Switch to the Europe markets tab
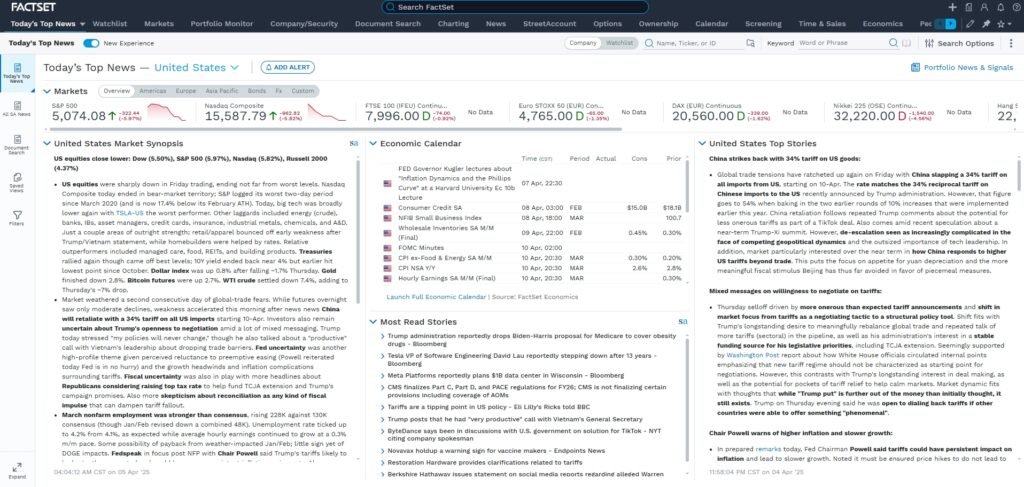This screenshot has width=1024, height=487. tap(185, 91)
